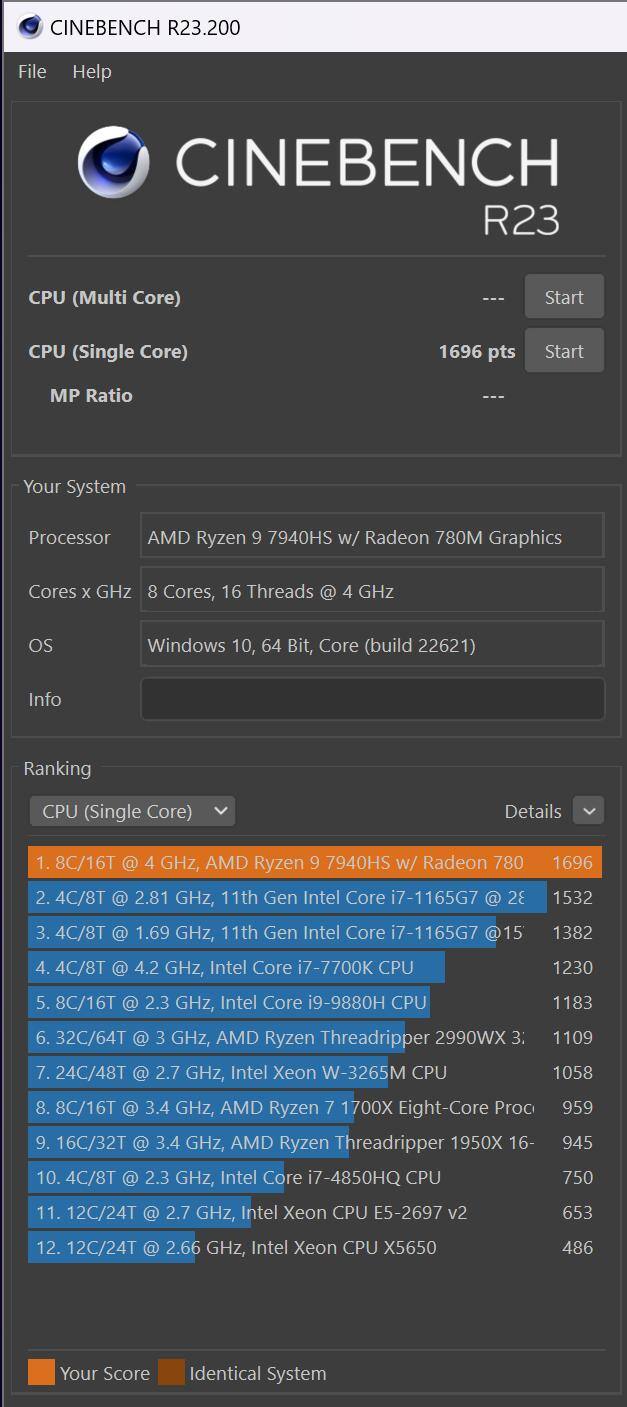This screenshot has width=627, height=1407.
Task: Click the Cinebench sphere logo in header
Action: pos(113,162)
